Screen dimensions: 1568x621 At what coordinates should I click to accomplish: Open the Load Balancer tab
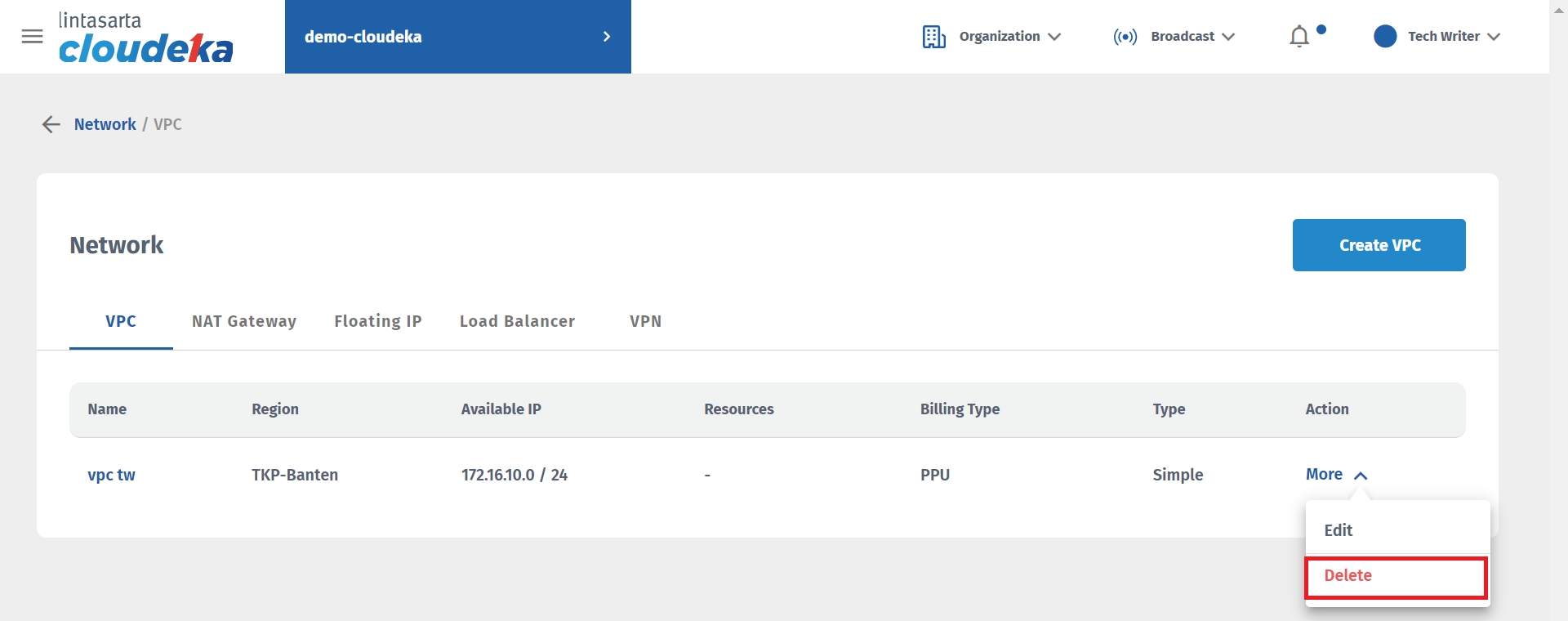tap(517, 321)
